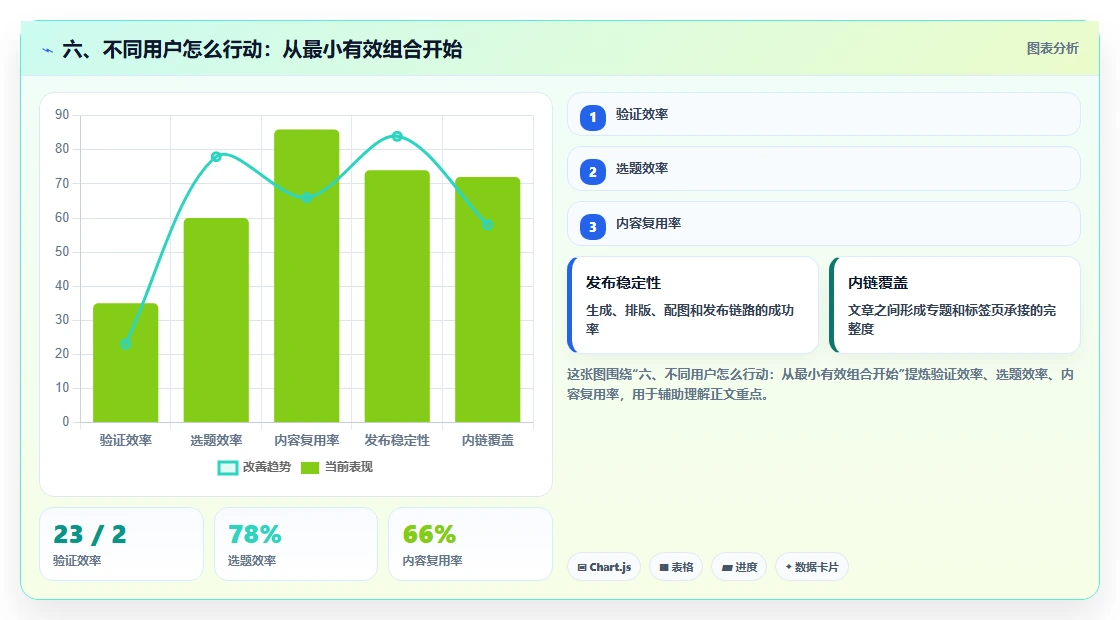The height and width of the screenshot is (620, 1120).
Task: Click the trend line point above 验证效率
Action: pos(126,344)
